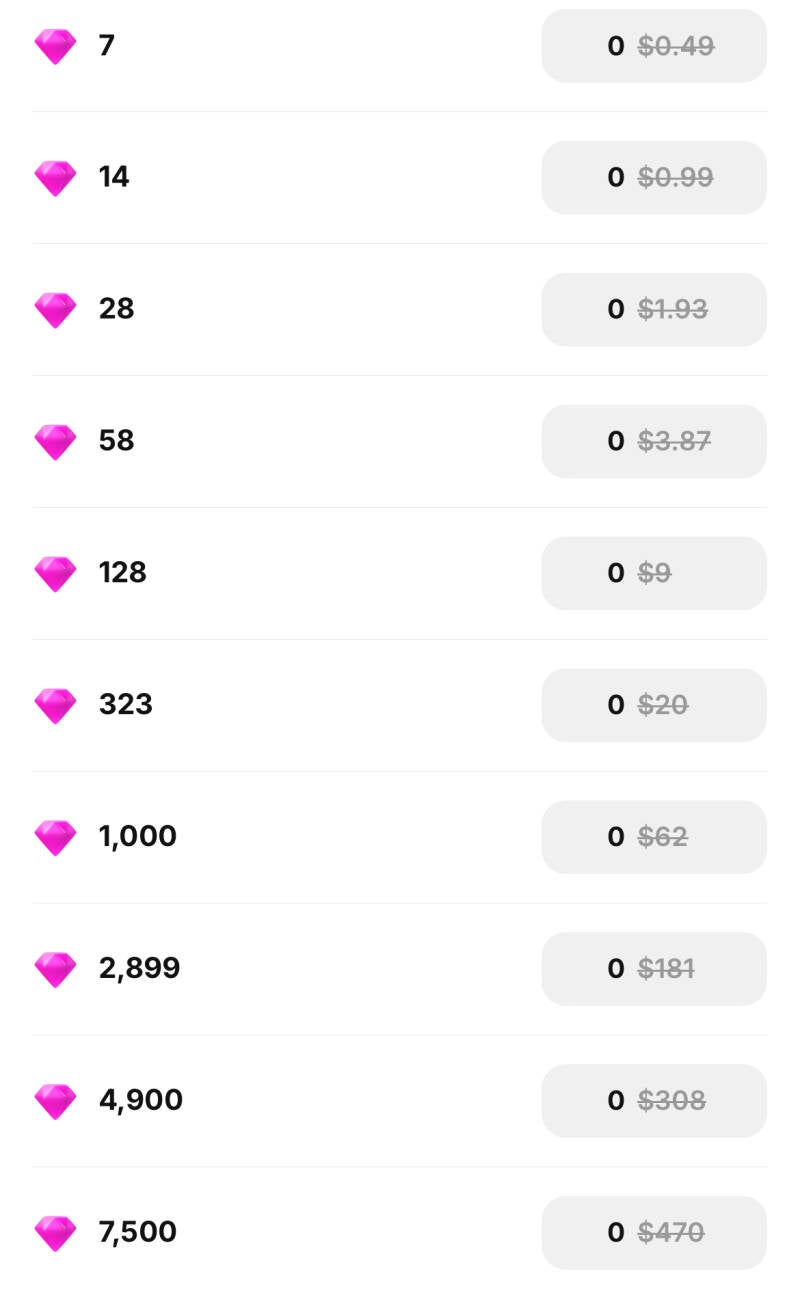Click the gem icon beside 1,000
Screen dimensions: 800x1293
point(55,838)
